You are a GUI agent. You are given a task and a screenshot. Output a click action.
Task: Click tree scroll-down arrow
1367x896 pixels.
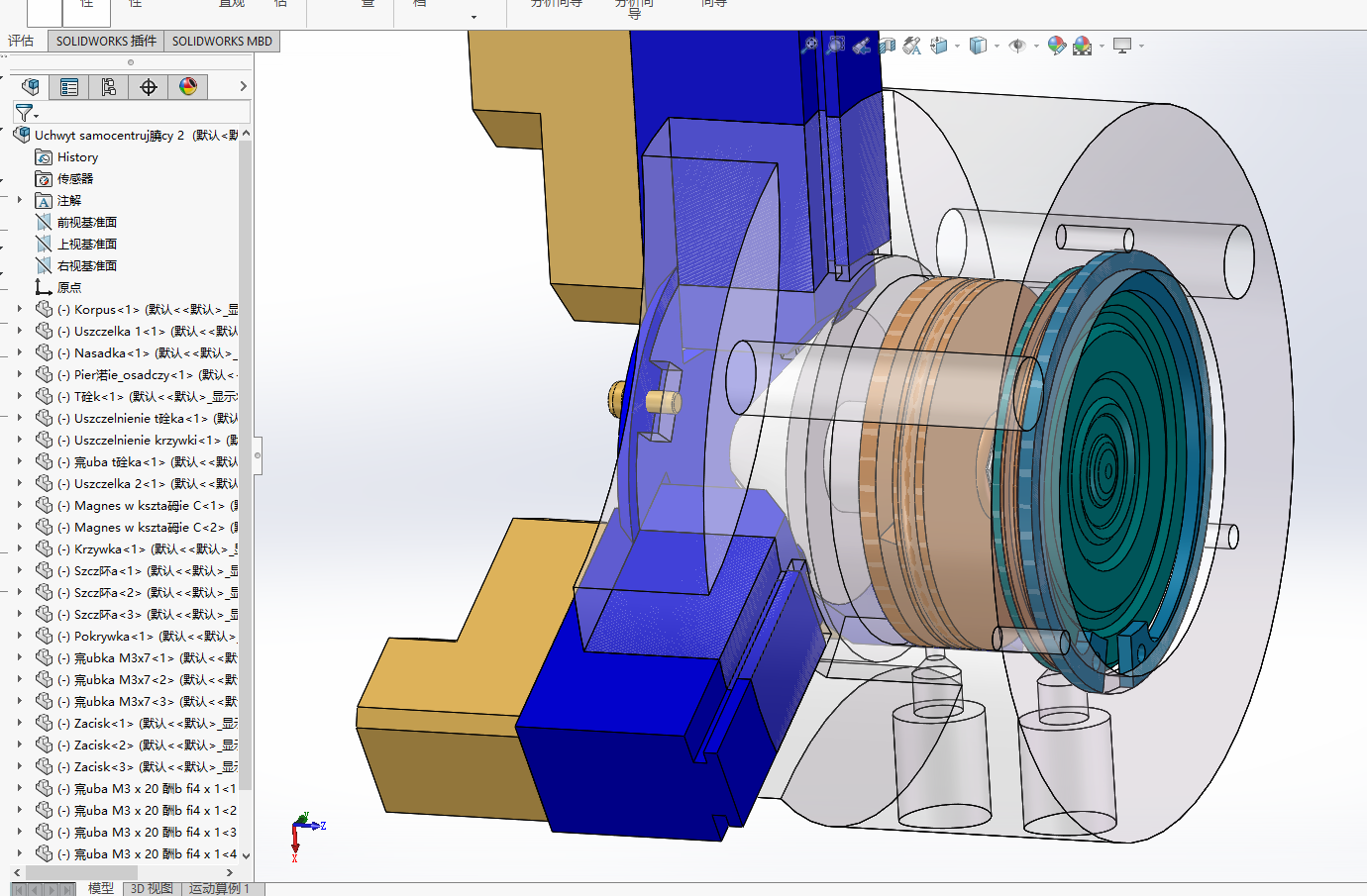(246, 854)
